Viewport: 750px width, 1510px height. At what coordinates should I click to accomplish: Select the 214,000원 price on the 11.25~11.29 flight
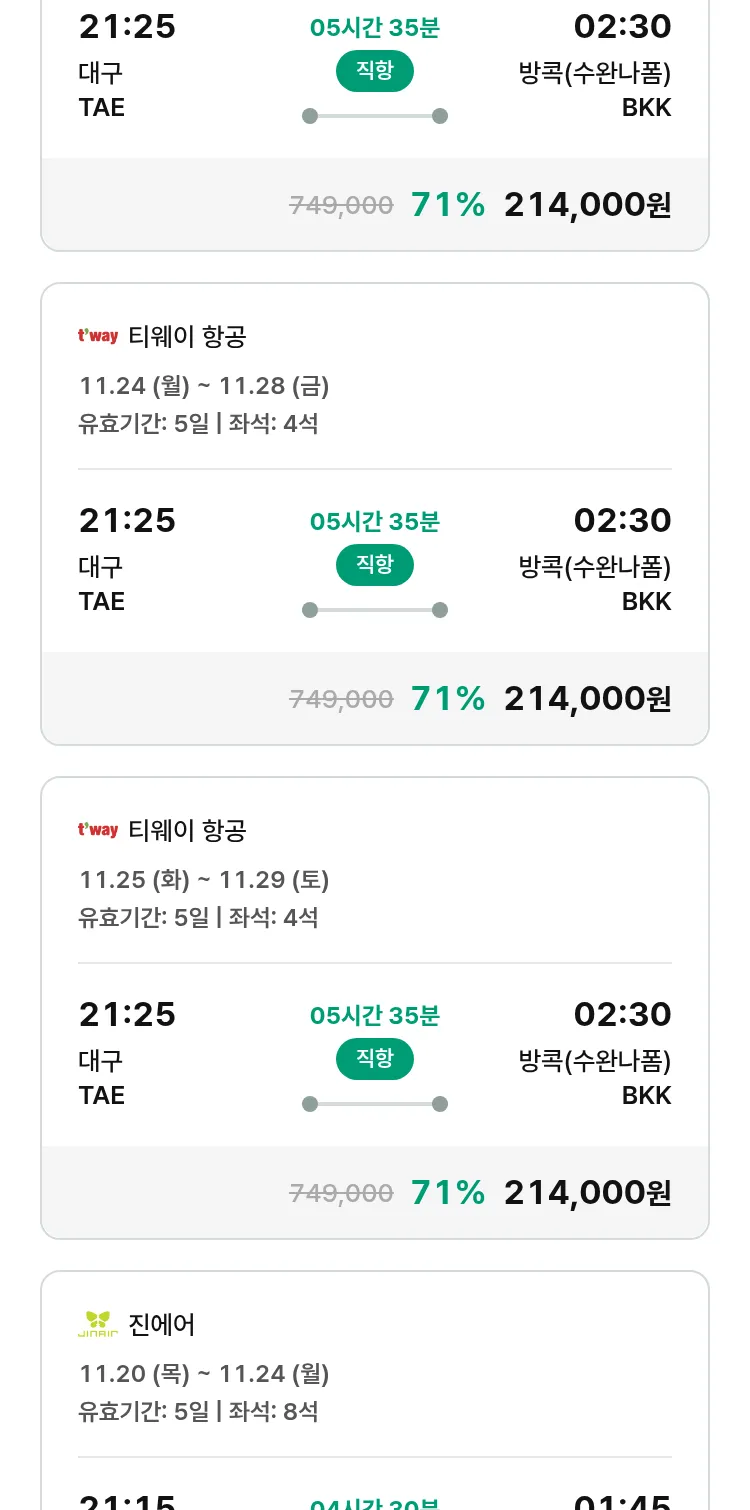(587, 1192)
